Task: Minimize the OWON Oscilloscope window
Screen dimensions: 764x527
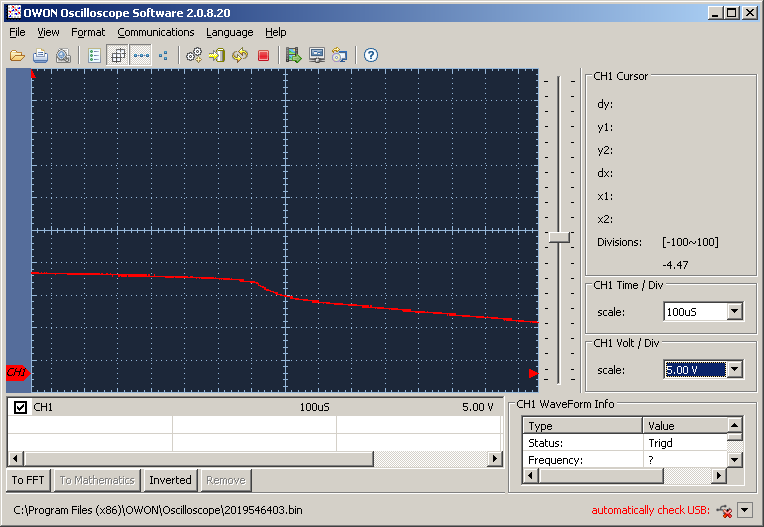Action: 715,13
